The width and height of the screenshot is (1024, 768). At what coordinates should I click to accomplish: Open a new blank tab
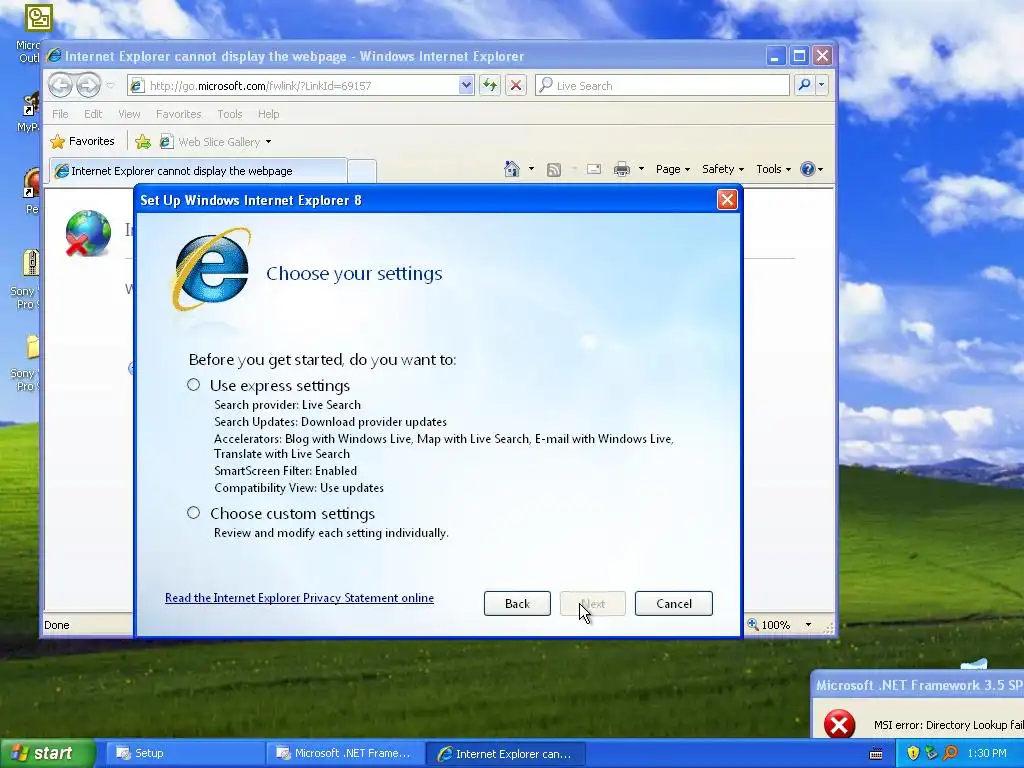tap(361, 171)
